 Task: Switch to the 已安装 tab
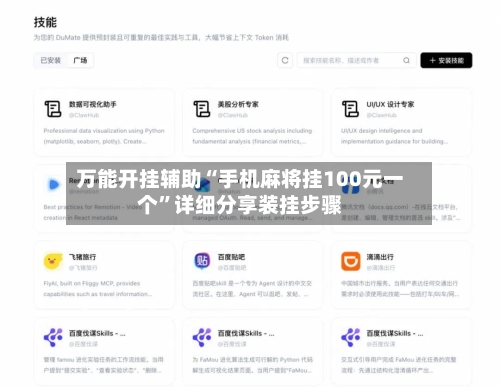(x=51, y=60)
